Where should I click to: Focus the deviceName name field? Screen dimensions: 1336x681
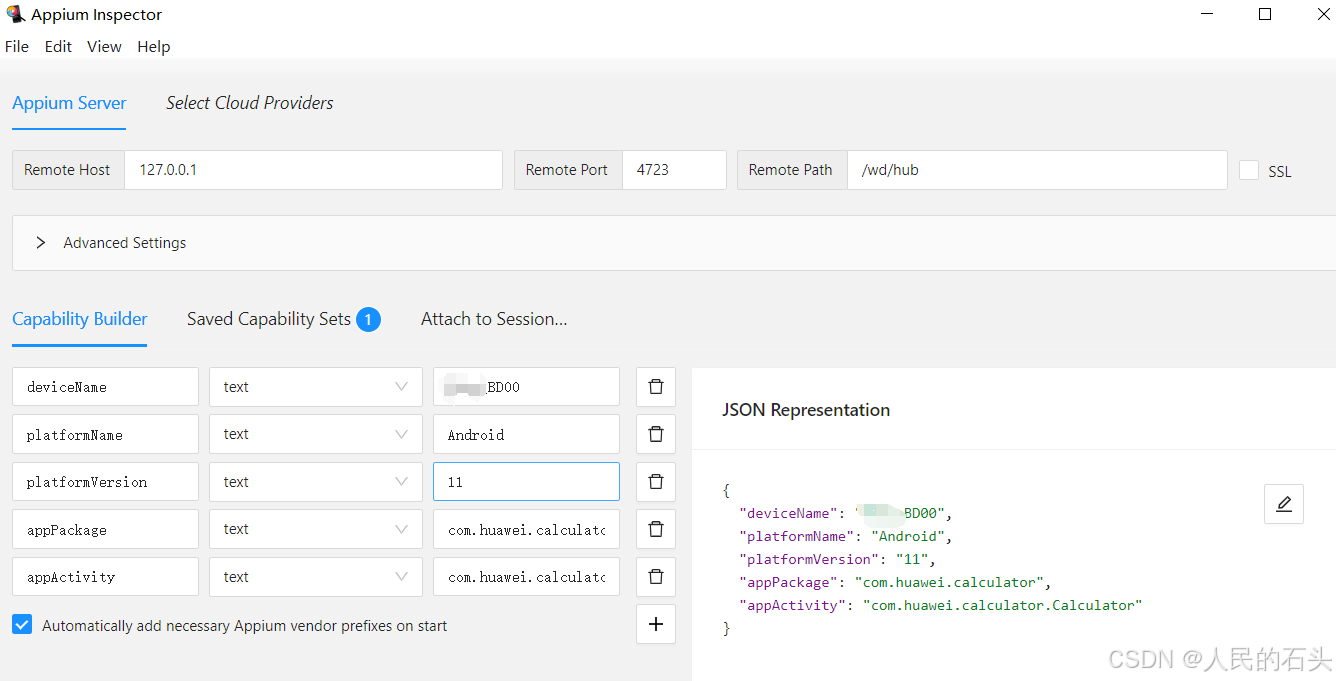pyautogui.click(x=105, y=387)
